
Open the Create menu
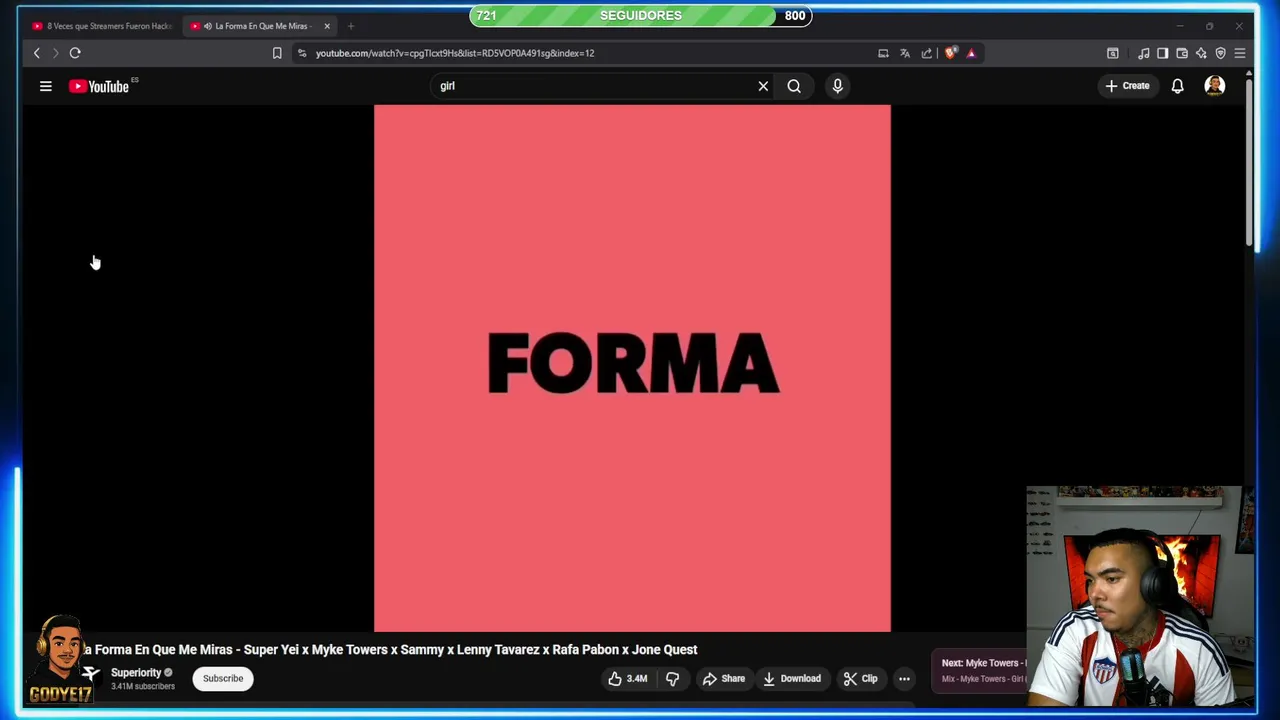(1127, 86)
